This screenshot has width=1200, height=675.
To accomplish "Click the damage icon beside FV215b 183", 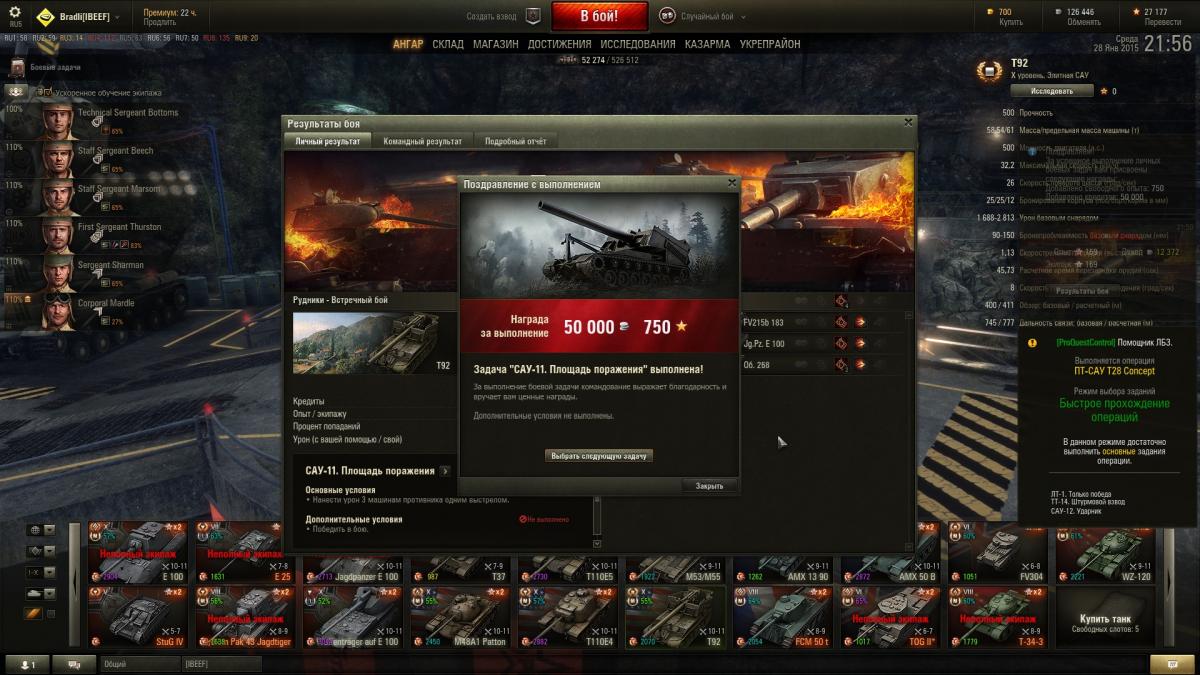I will [841, 322].
